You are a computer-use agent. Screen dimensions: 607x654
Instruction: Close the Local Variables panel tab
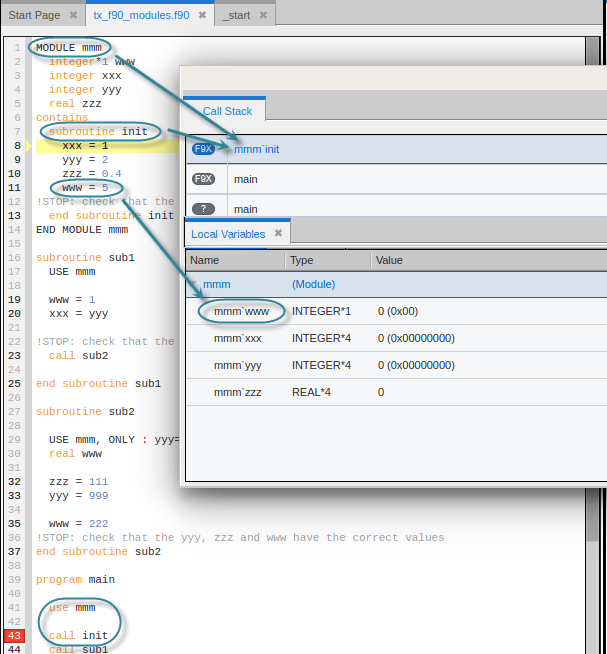pos(279,234)
